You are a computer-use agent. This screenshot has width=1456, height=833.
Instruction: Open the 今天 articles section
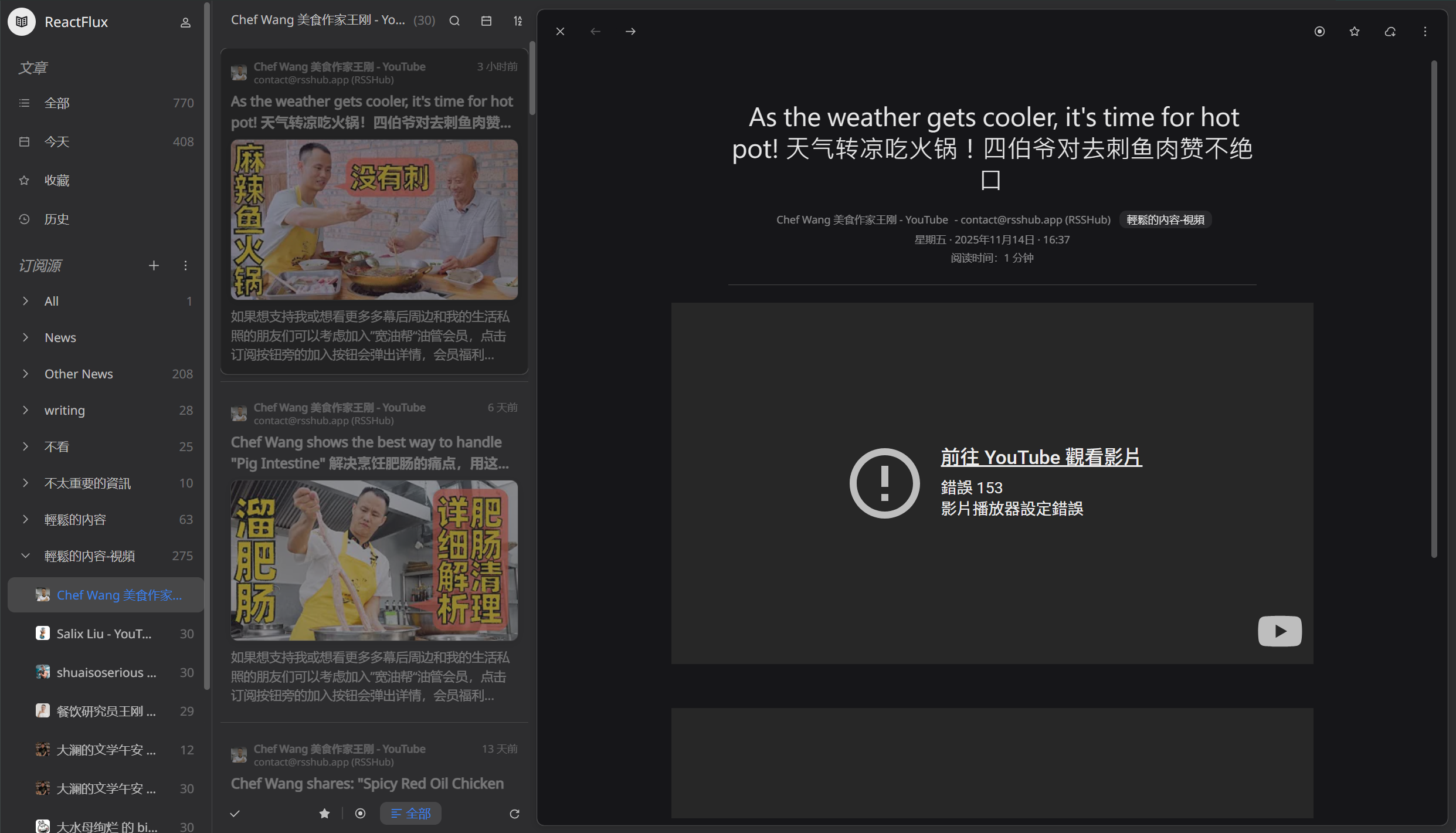(x=57, y=141)
